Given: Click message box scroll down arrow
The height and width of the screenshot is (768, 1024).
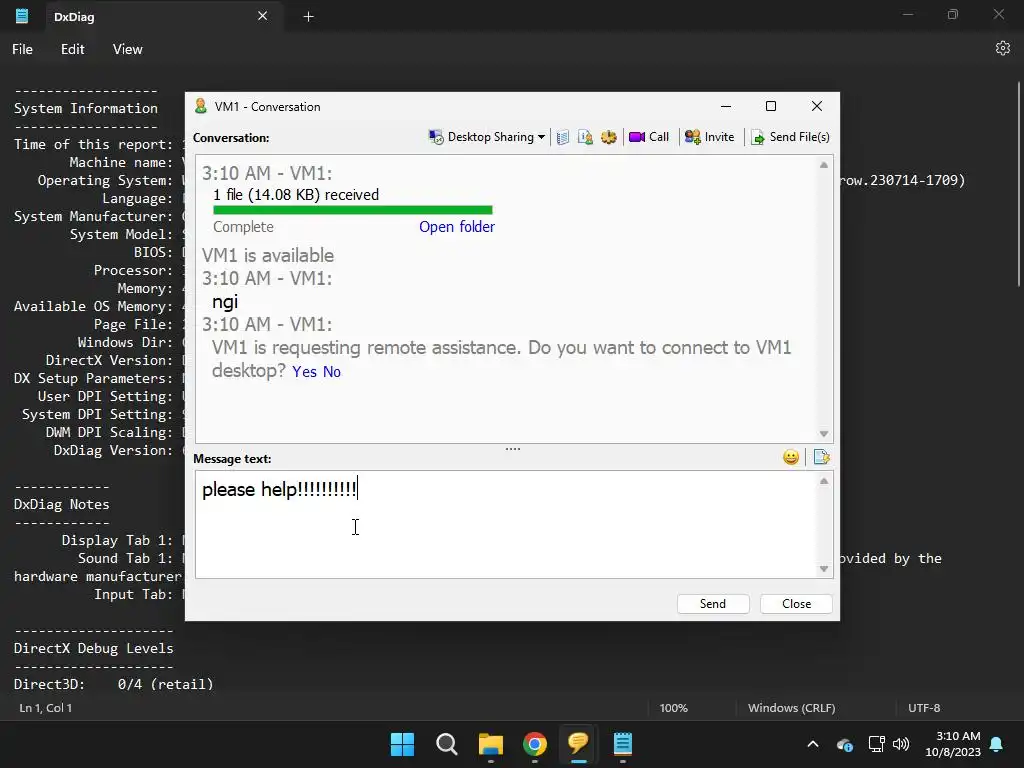Looking at the screenshot, I should click(824, 569).
